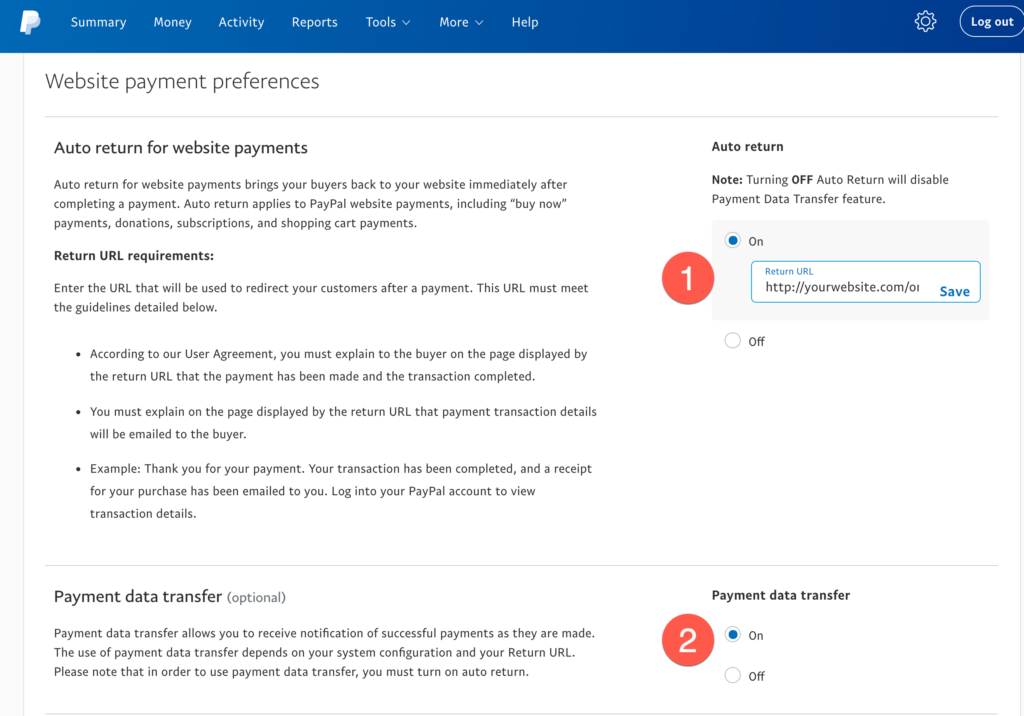Open the Money section
The height and width of the screenshot is (716, 1024).
(x=172, y=22)
